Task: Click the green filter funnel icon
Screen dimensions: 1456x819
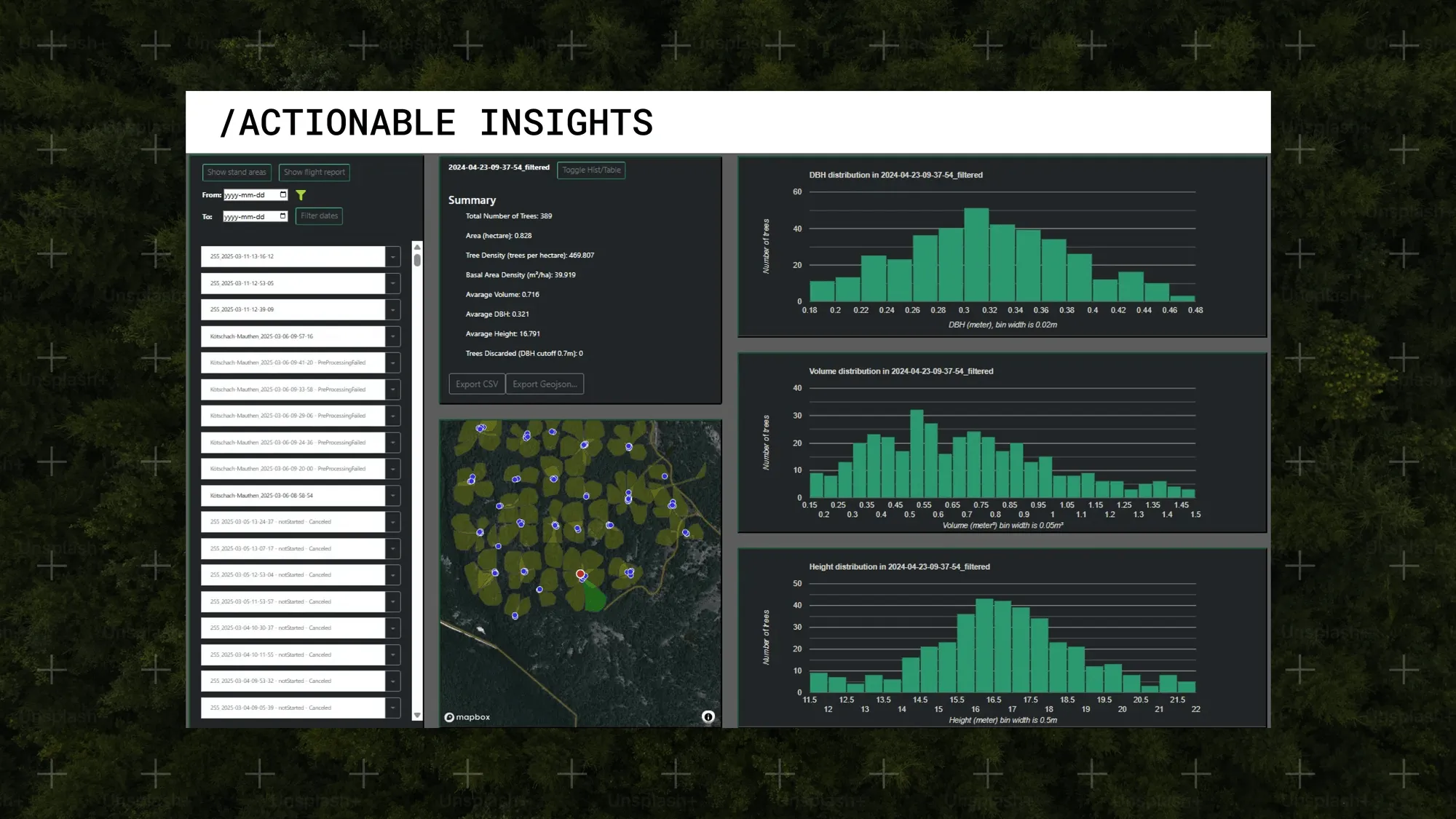Action: (301, 194)
